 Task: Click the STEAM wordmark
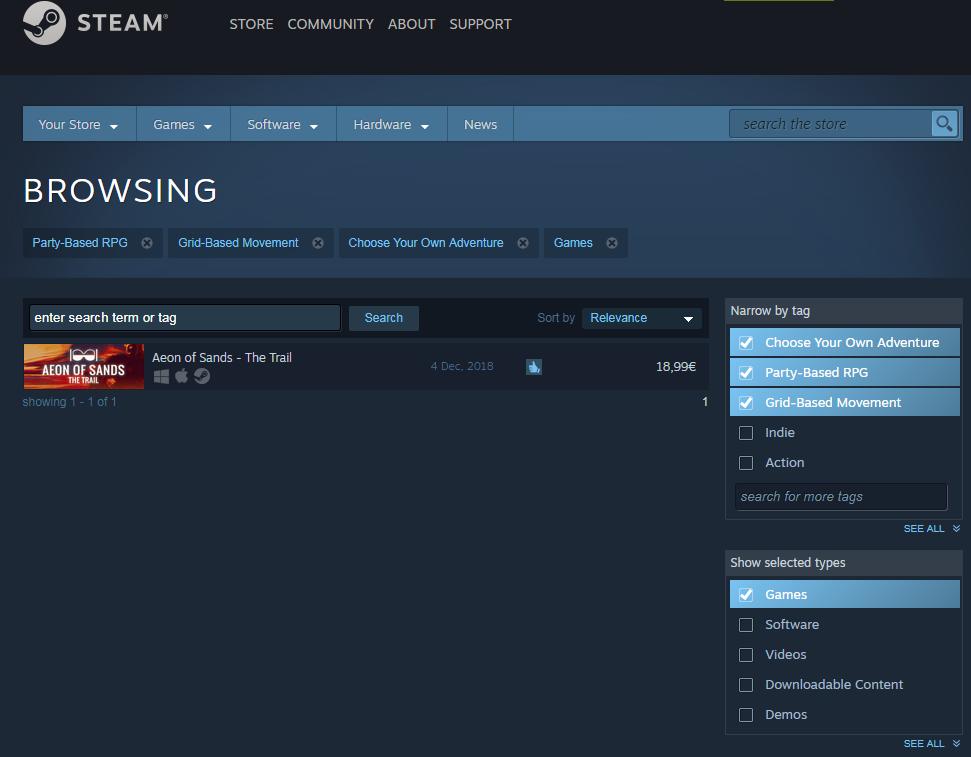pyautogui.click(x=121, y=23)
